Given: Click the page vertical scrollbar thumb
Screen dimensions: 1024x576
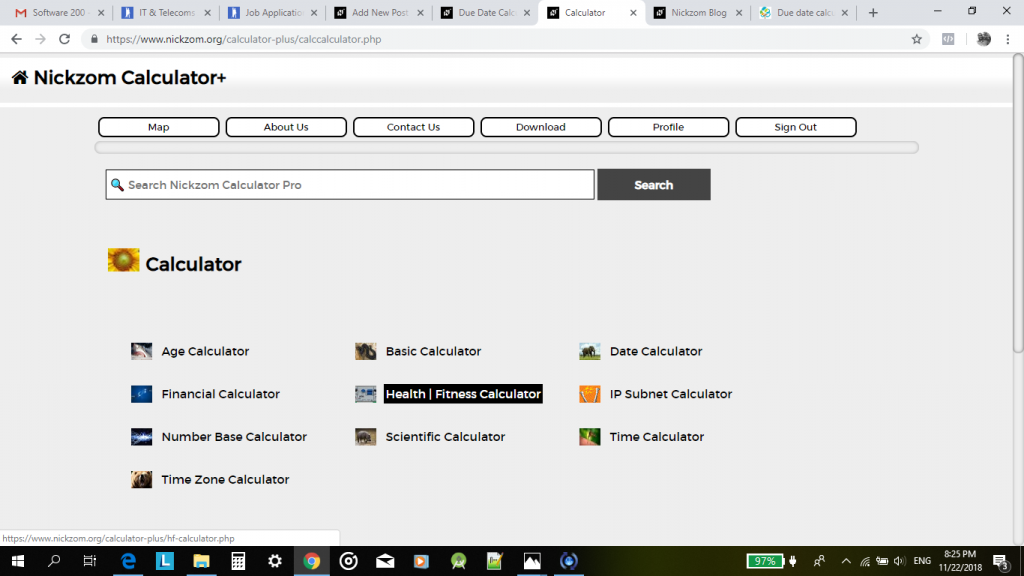Looking at the screenshot, I should 1017,204.
